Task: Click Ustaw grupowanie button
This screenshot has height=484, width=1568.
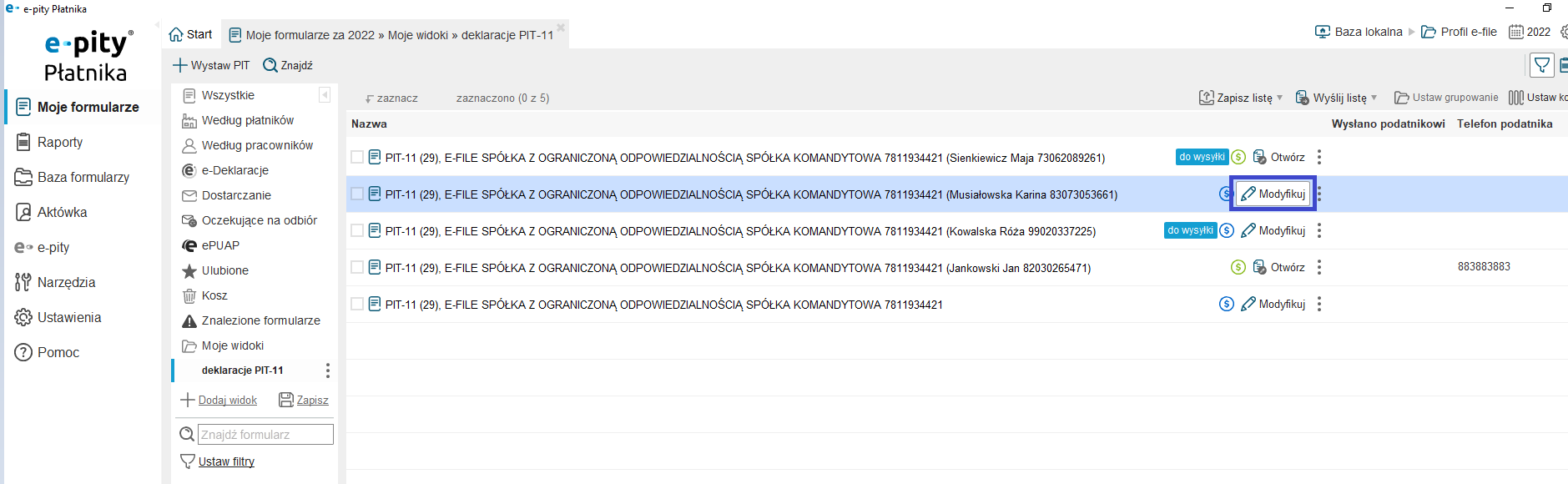Action: pos(1446,98)
